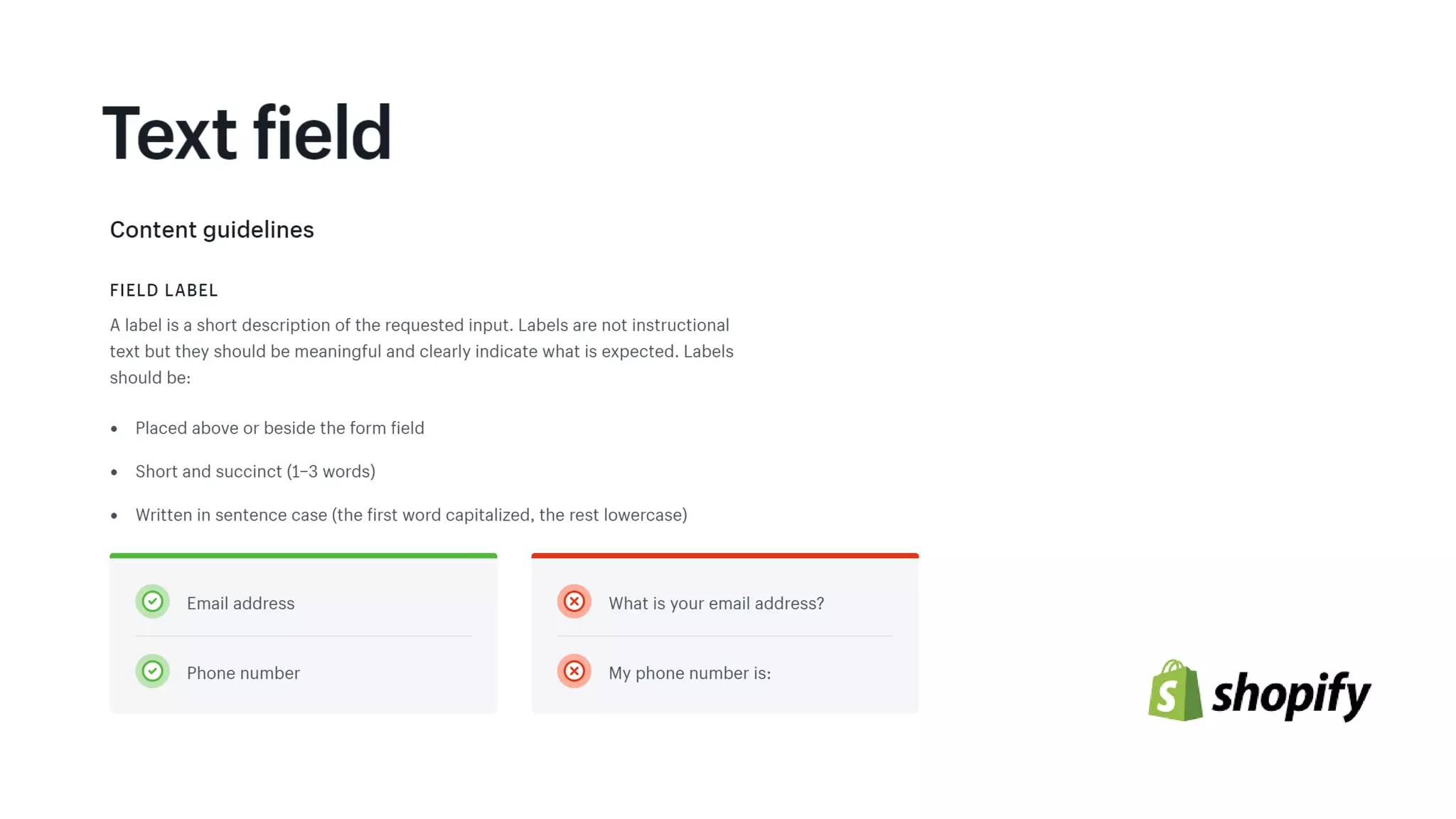Screen dimensions: 1456x819
Task: Click bullet 'Placed above or beside the form field'
Action: coord(279,428)
